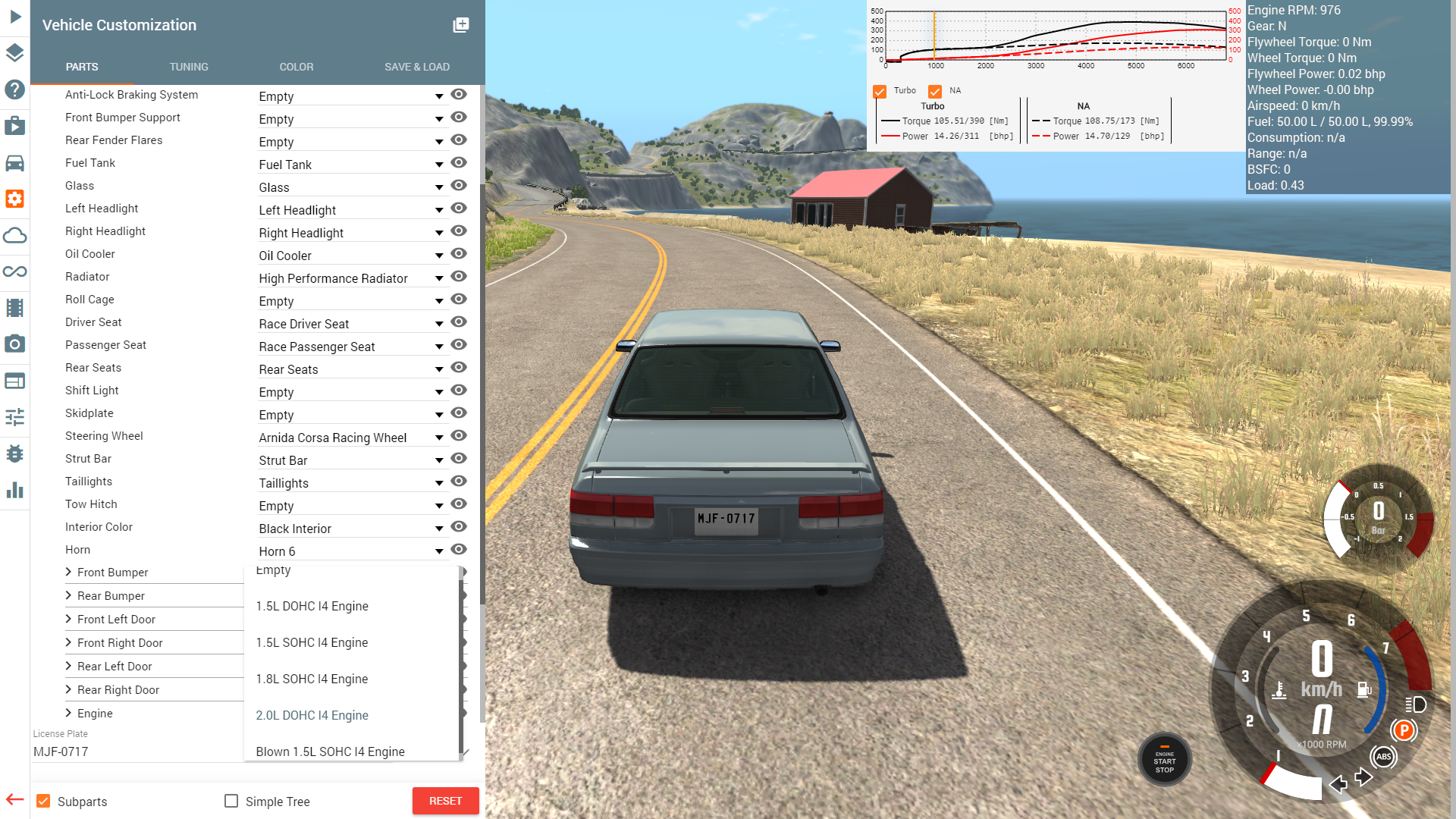Click the play icon in the sidebar
This screenshot has width=1456, height=819.
15,16
